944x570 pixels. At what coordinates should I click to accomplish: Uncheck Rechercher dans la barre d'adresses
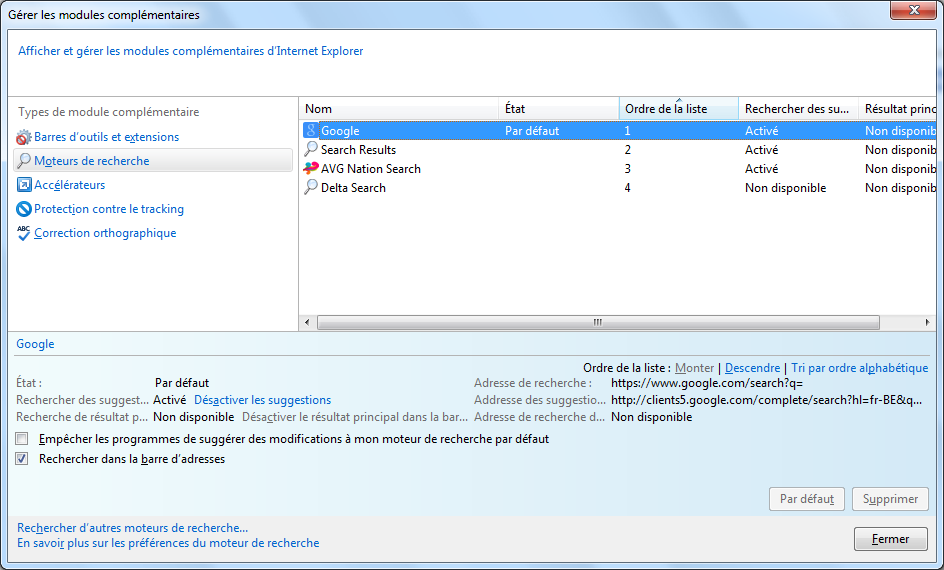point(22,459)
